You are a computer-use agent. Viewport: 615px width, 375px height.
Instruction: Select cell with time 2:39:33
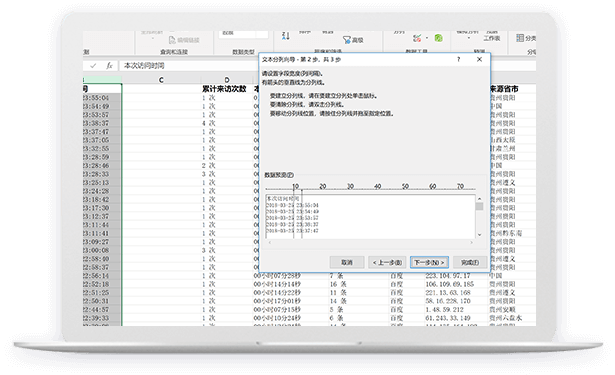tap(102, 318)
